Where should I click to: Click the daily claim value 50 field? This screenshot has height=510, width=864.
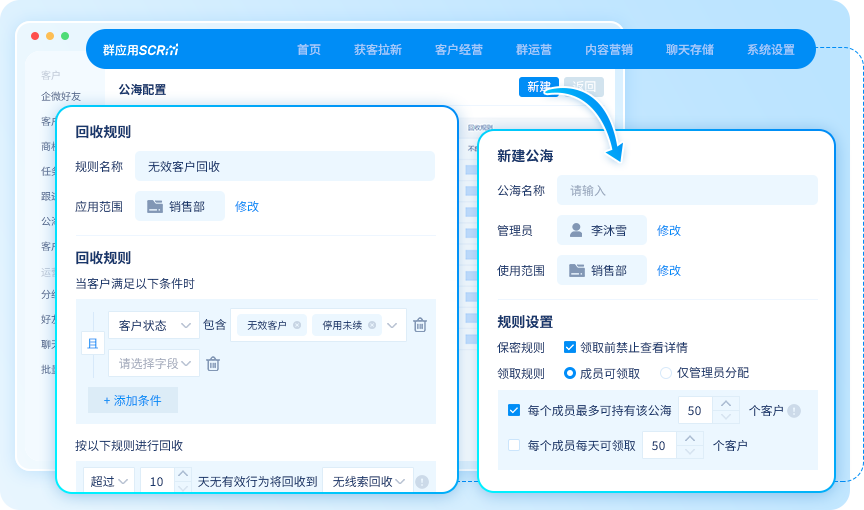(659, 445)
